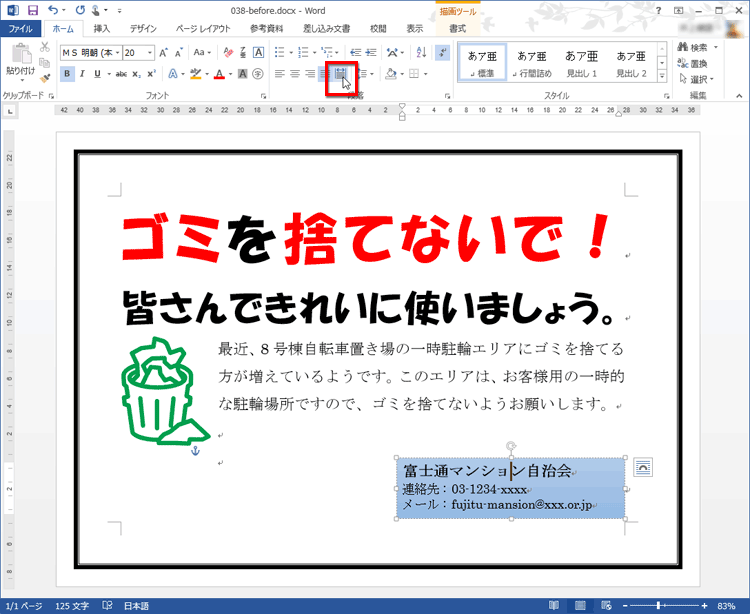Redo the last action
Screen dimensions: 750x614
click(80, 10)
